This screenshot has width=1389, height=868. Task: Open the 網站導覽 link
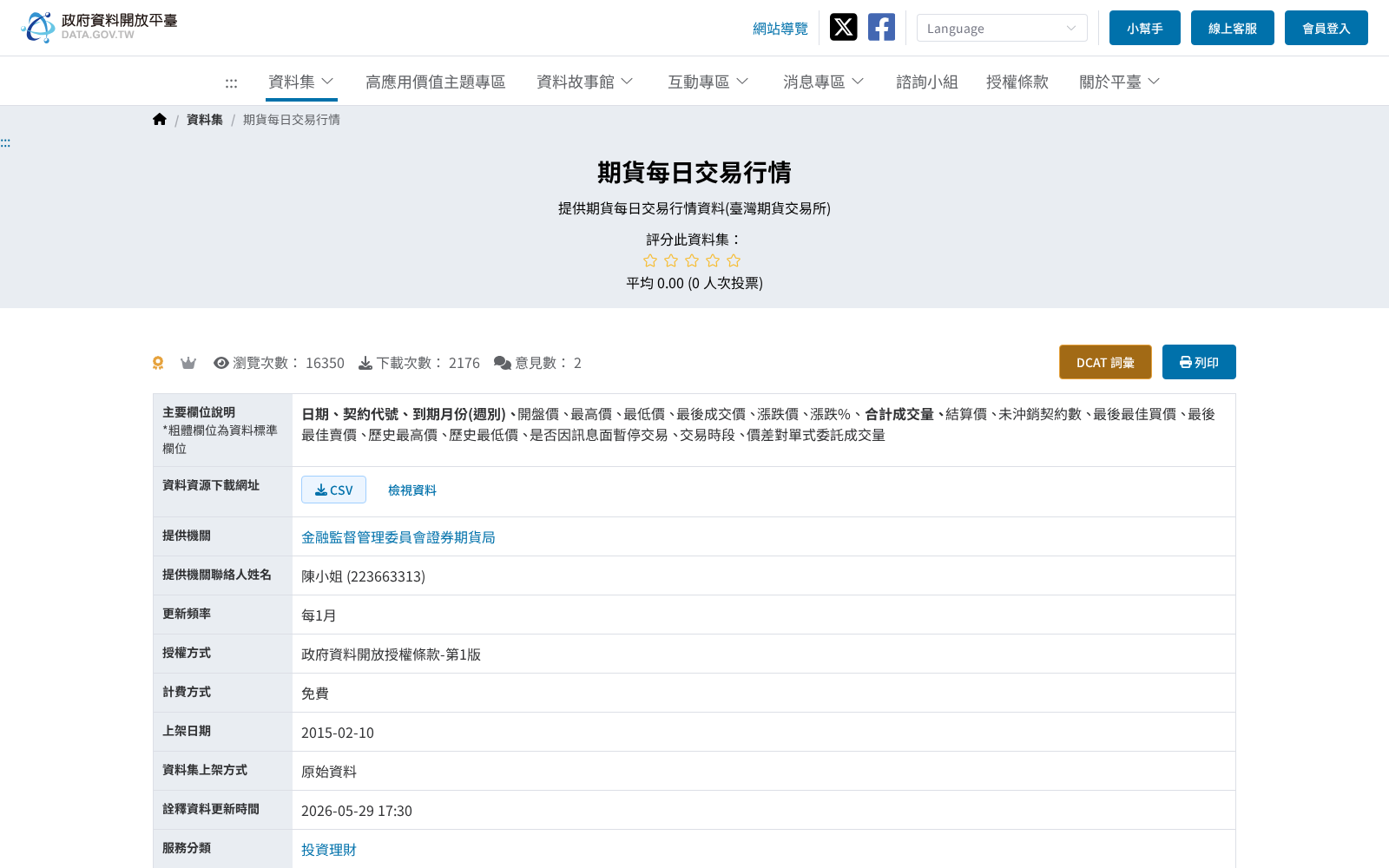(x=780, y=29)
